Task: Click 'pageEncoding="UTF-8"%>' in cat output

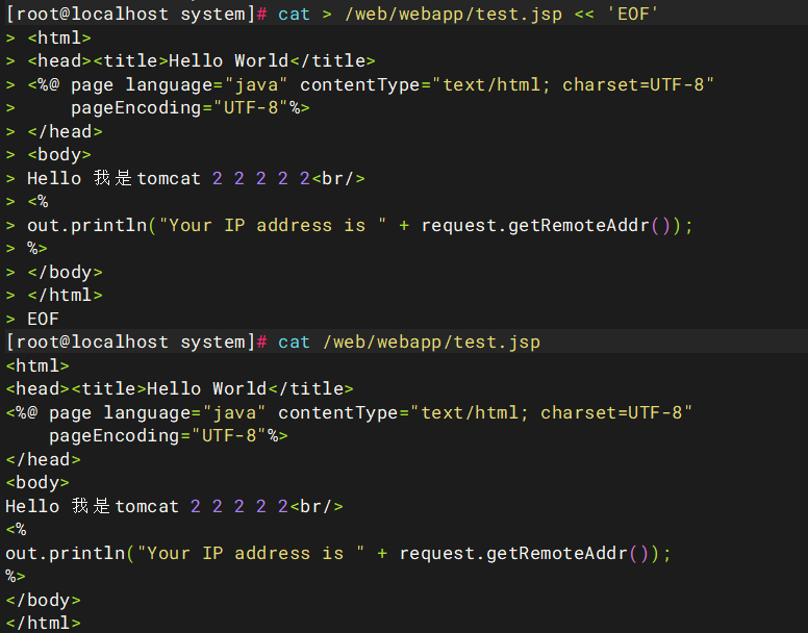Action: [x=169, y=436]
